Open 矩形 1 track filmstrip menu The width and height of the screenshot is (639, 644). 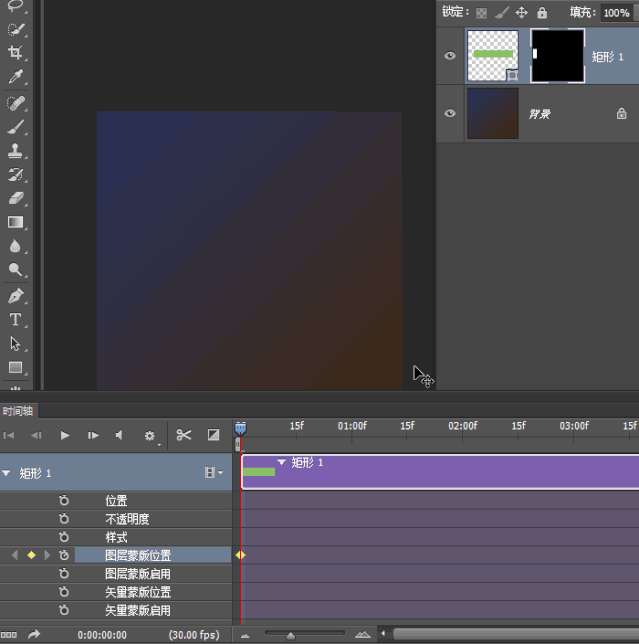214,473
